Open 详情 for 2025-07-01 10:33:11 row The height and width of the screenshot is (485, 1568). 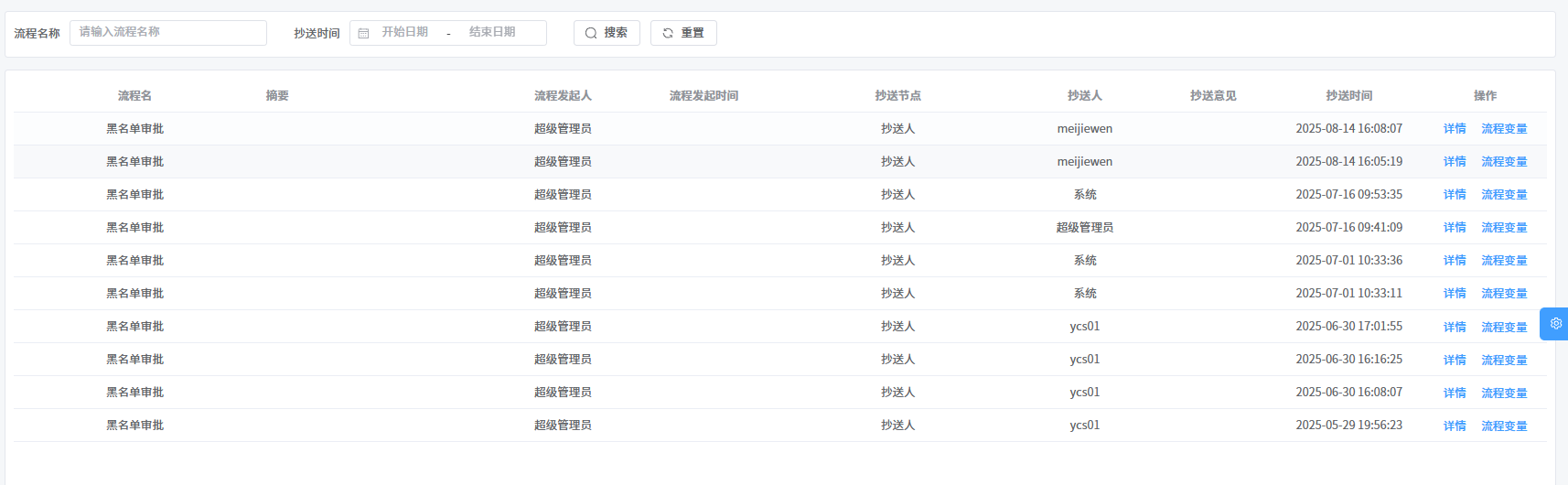click(x=1455, y=294)
